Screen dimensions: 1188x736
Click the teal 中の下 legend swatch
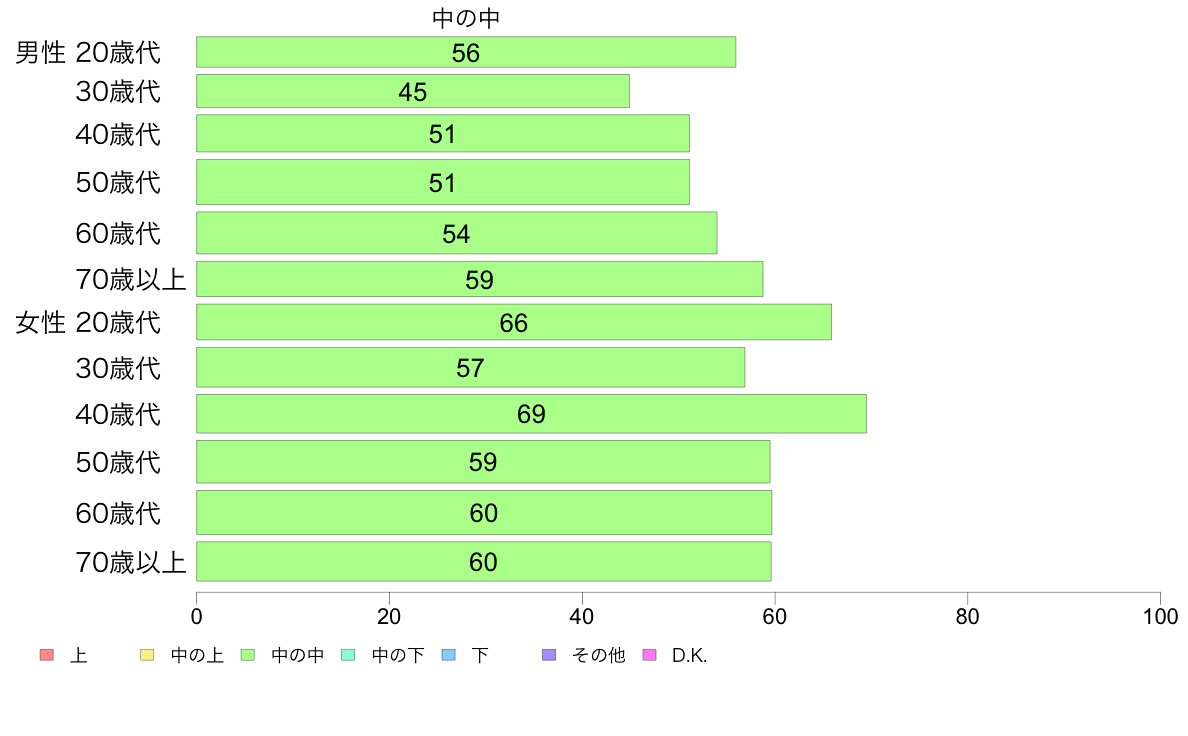click(349, 655)
